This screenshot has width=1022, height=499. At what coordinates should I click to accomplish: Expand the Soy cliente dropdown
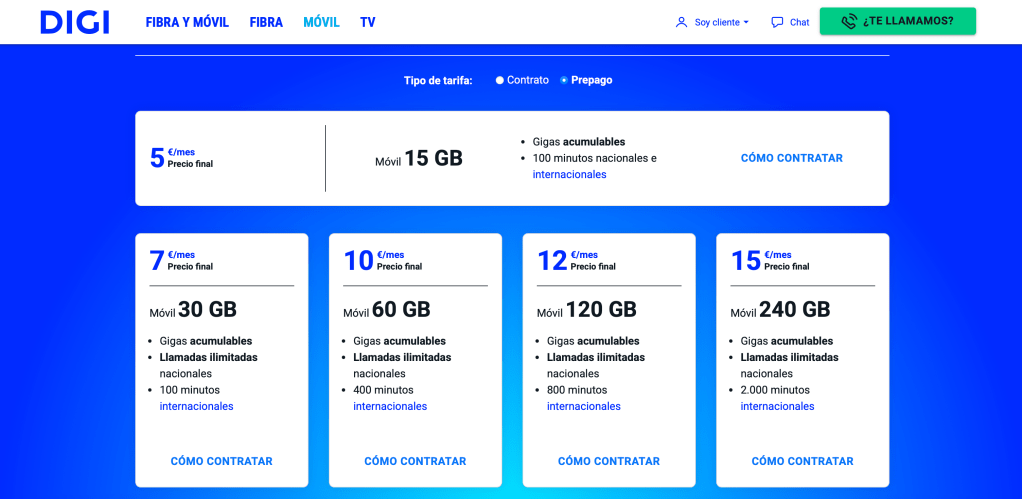721,22
